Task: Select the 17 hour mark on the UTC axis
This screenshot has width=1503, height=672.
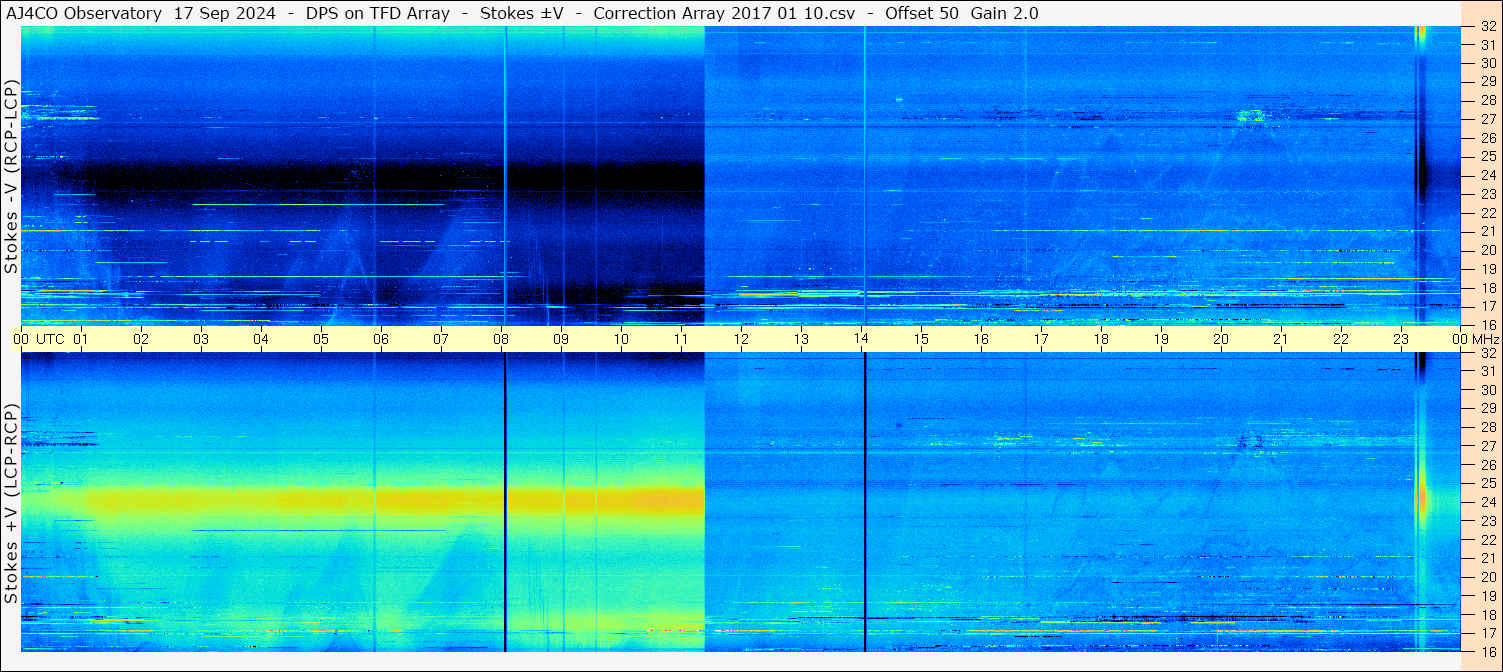Action: coord(1041,339)
